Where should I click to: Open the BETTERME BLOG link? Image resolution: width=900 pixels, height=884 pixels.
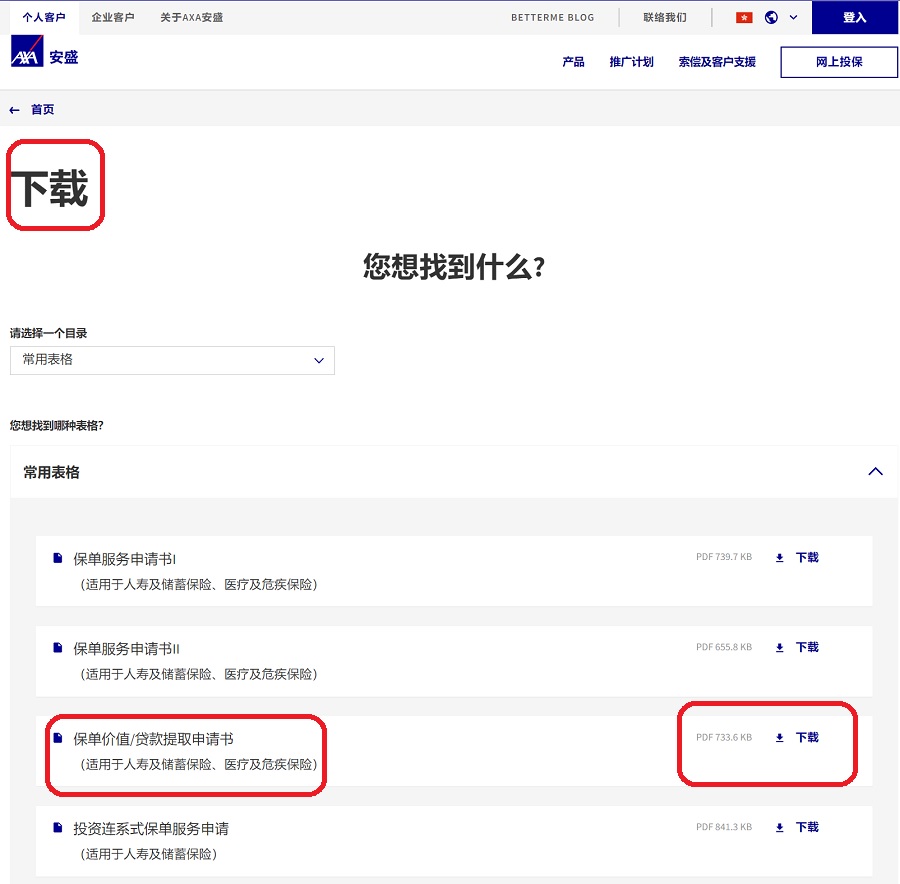click(552, 18)
